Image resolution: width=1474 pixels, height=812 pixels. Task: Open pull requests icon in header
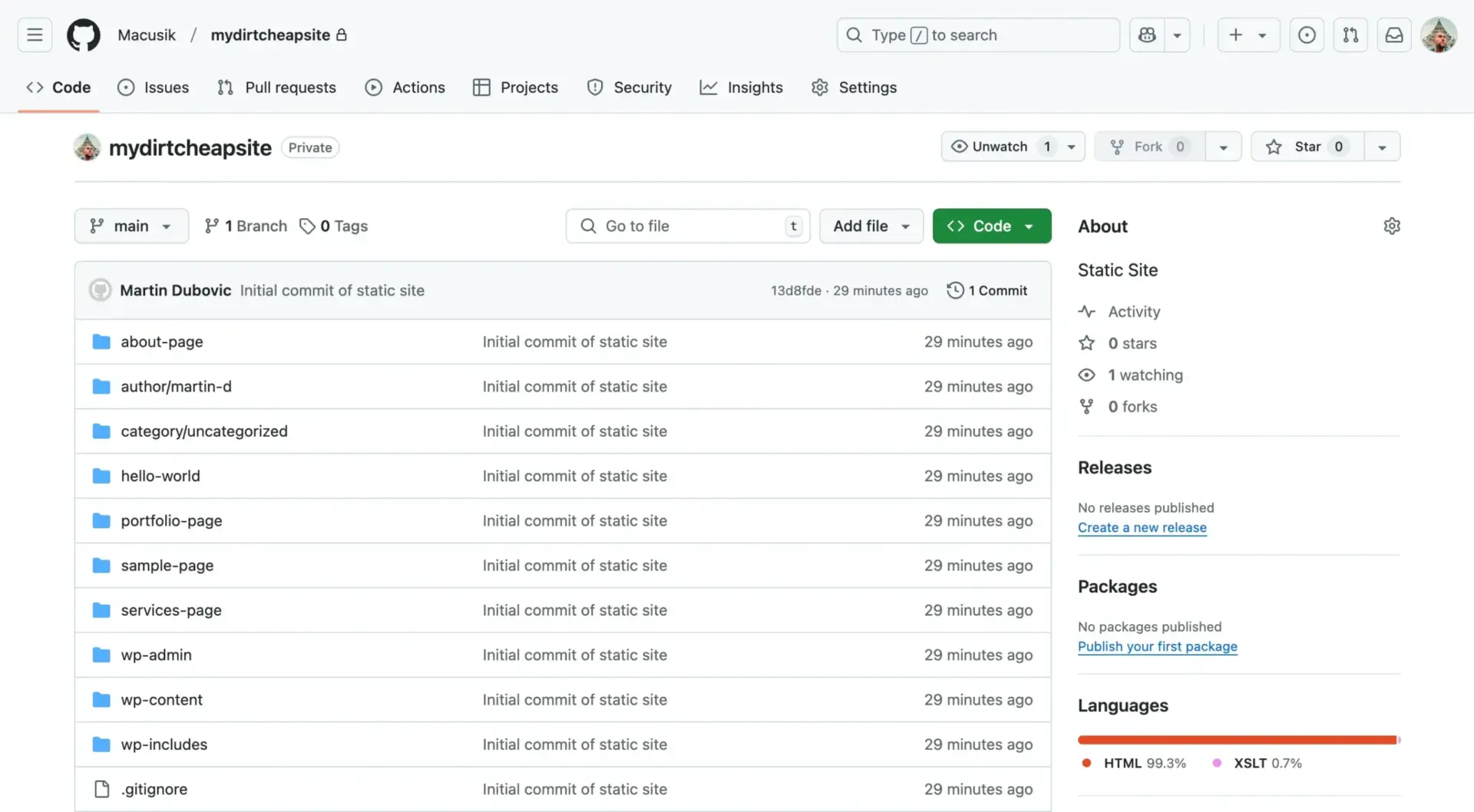[x=1350, y=35]
